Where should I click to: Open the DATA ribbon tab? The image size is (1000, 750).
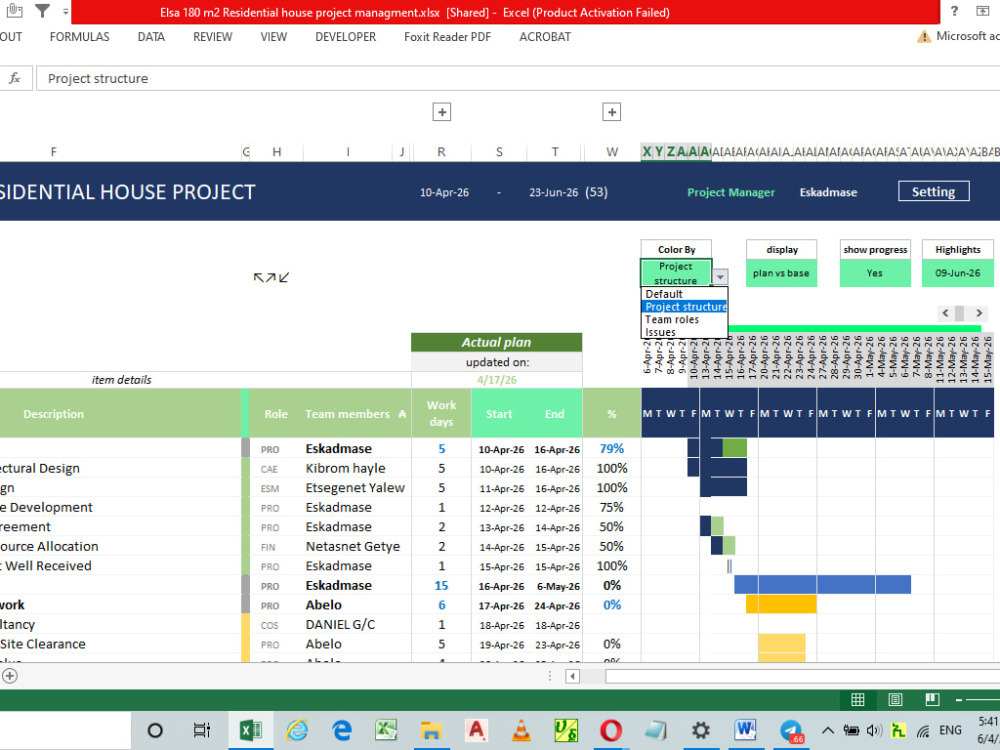click(151, 37)
